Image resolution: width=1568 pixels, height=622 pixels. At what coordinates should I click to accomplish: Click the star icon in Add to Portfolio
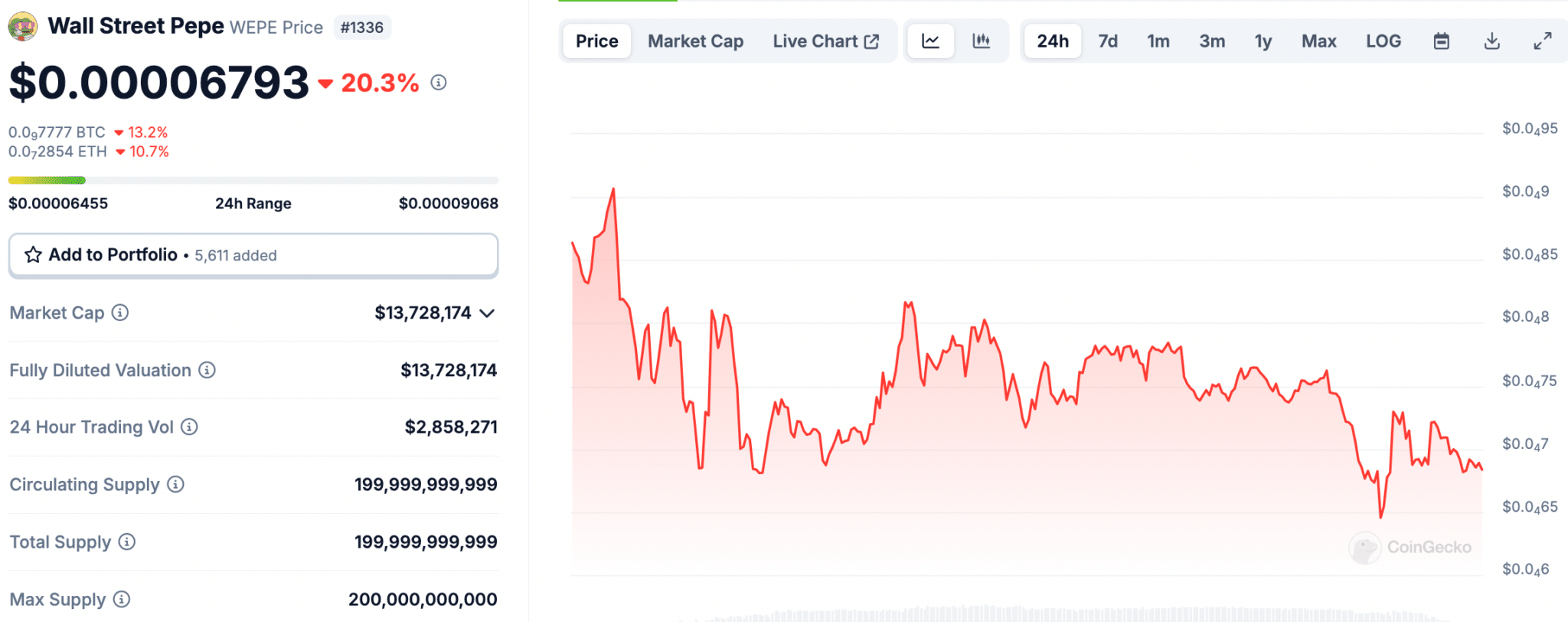click(33, 255)
